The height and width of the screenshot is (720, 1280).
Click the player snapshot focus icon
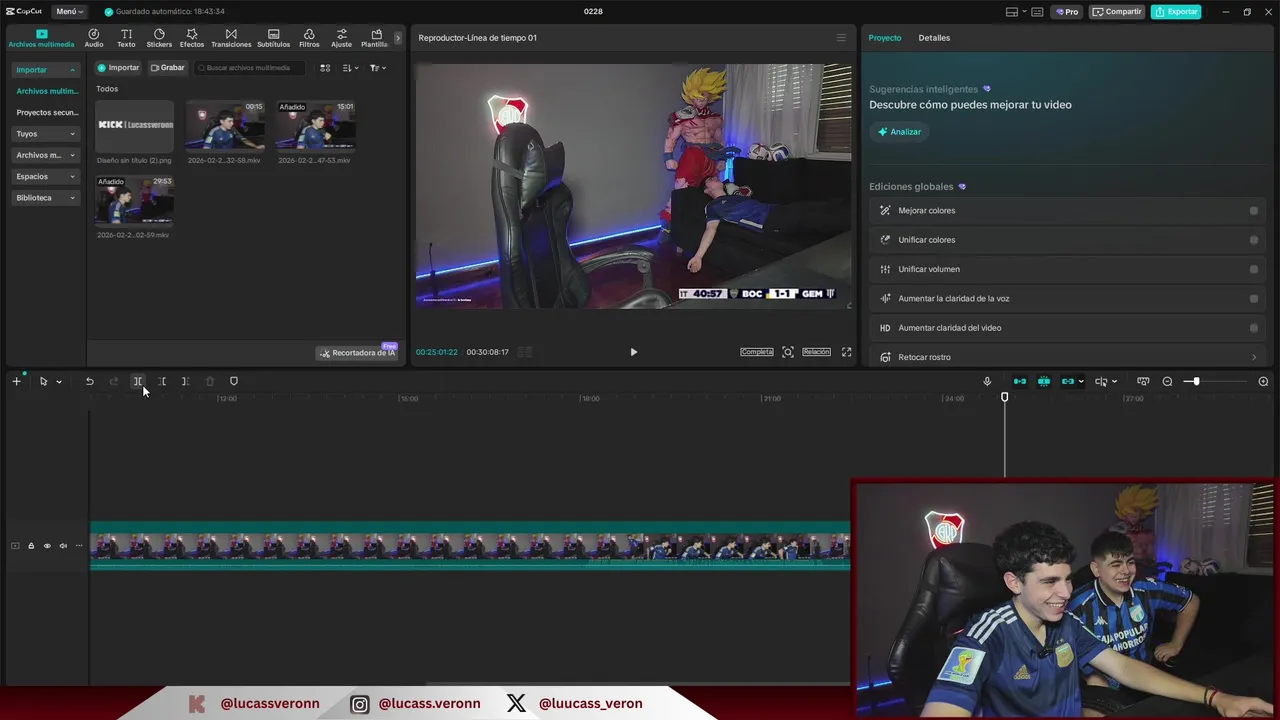(788, 352)
